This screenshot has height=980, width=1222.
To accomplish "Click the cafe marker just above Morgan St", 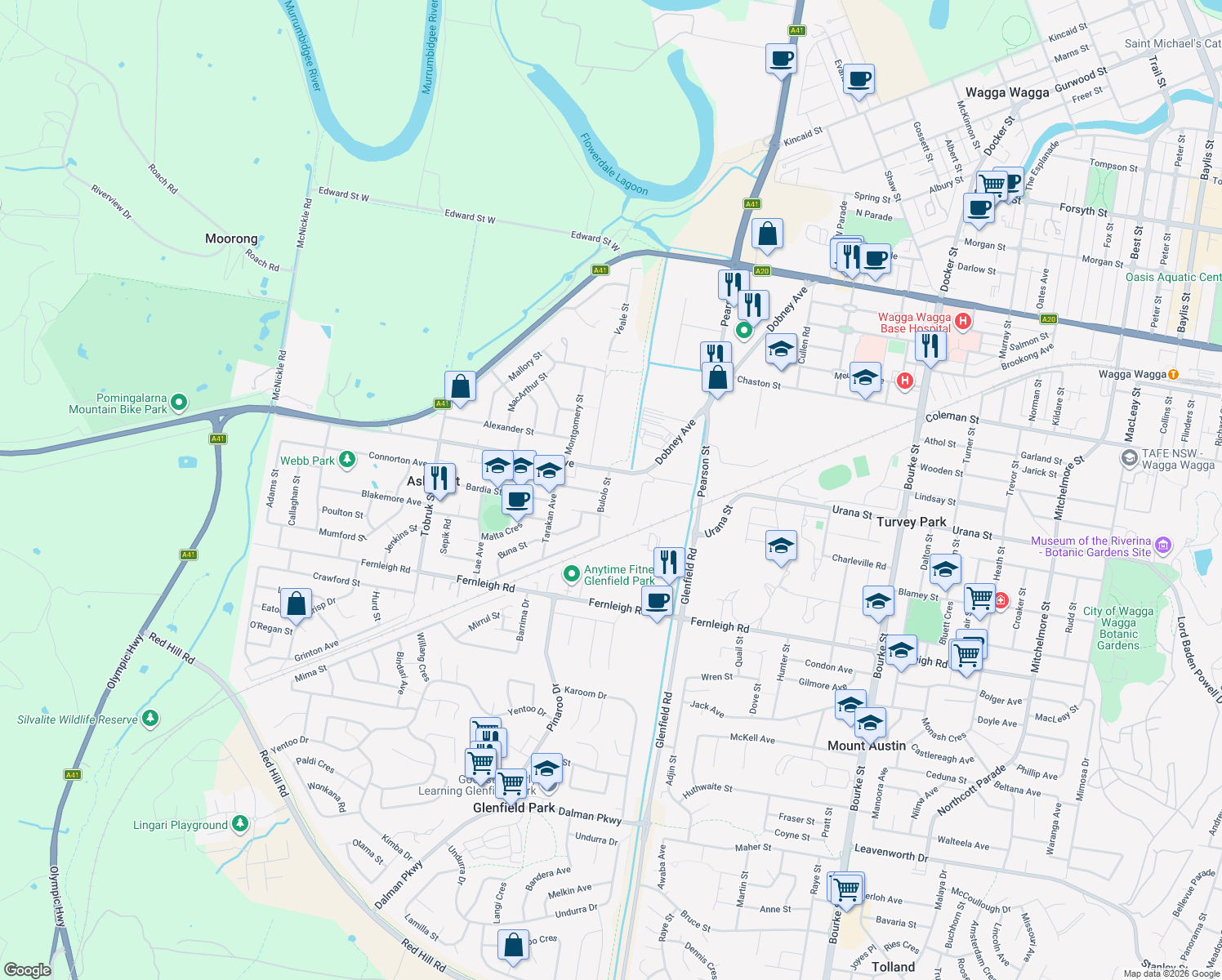I will [979, 207].
